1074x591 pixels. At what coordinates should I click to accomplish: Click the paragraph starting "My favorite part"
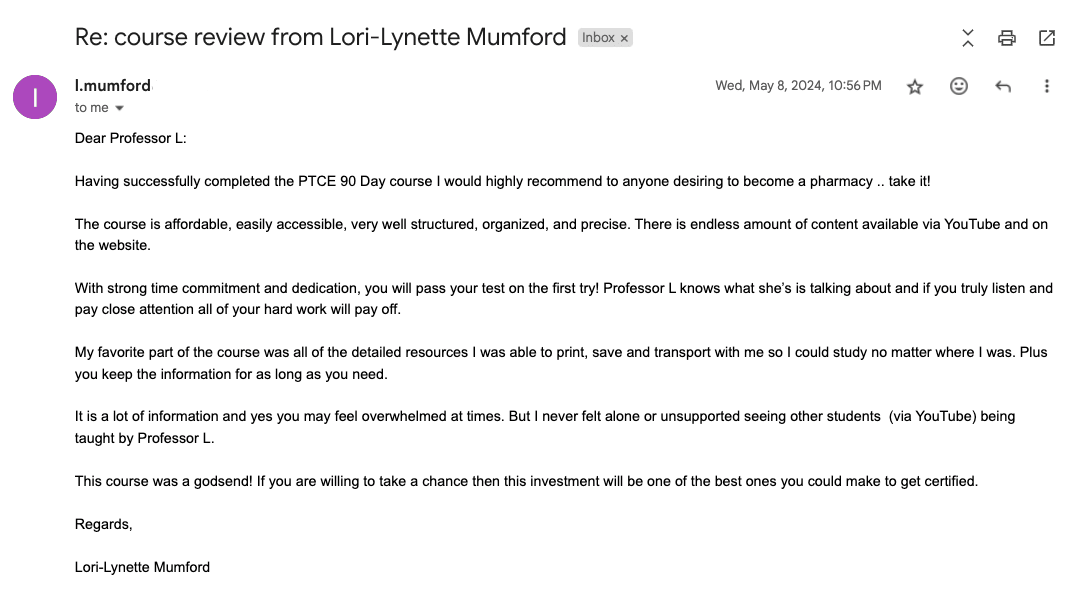[x=560, y=363]
